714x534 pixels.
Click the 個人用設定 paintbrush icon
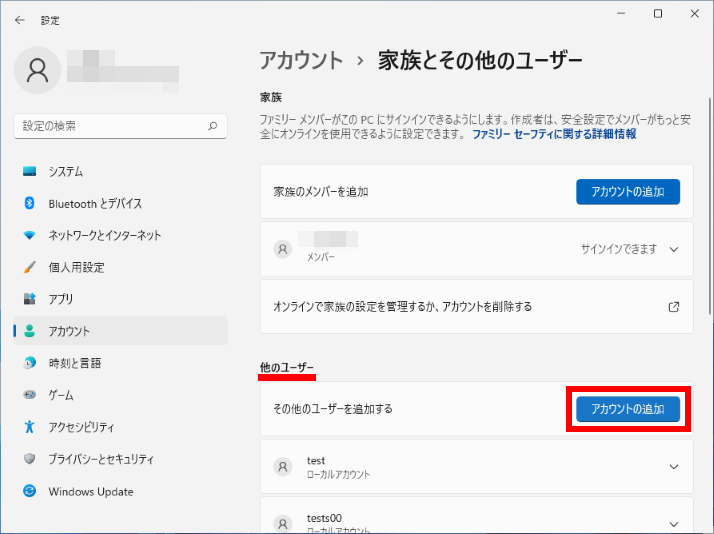(30, 267)
